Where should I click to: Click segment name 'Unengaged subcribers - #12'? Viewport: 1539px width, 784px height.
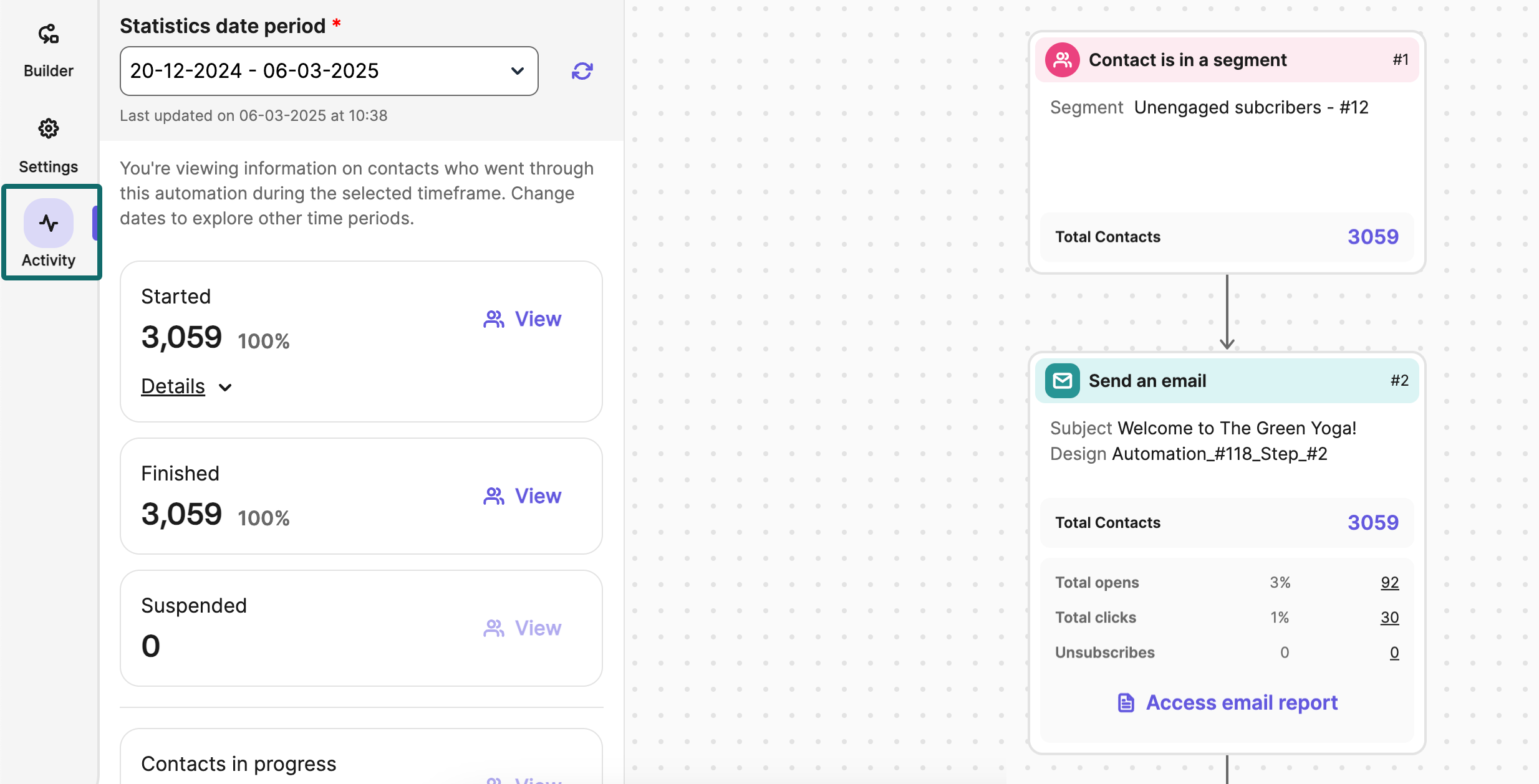coord(1252,107)
